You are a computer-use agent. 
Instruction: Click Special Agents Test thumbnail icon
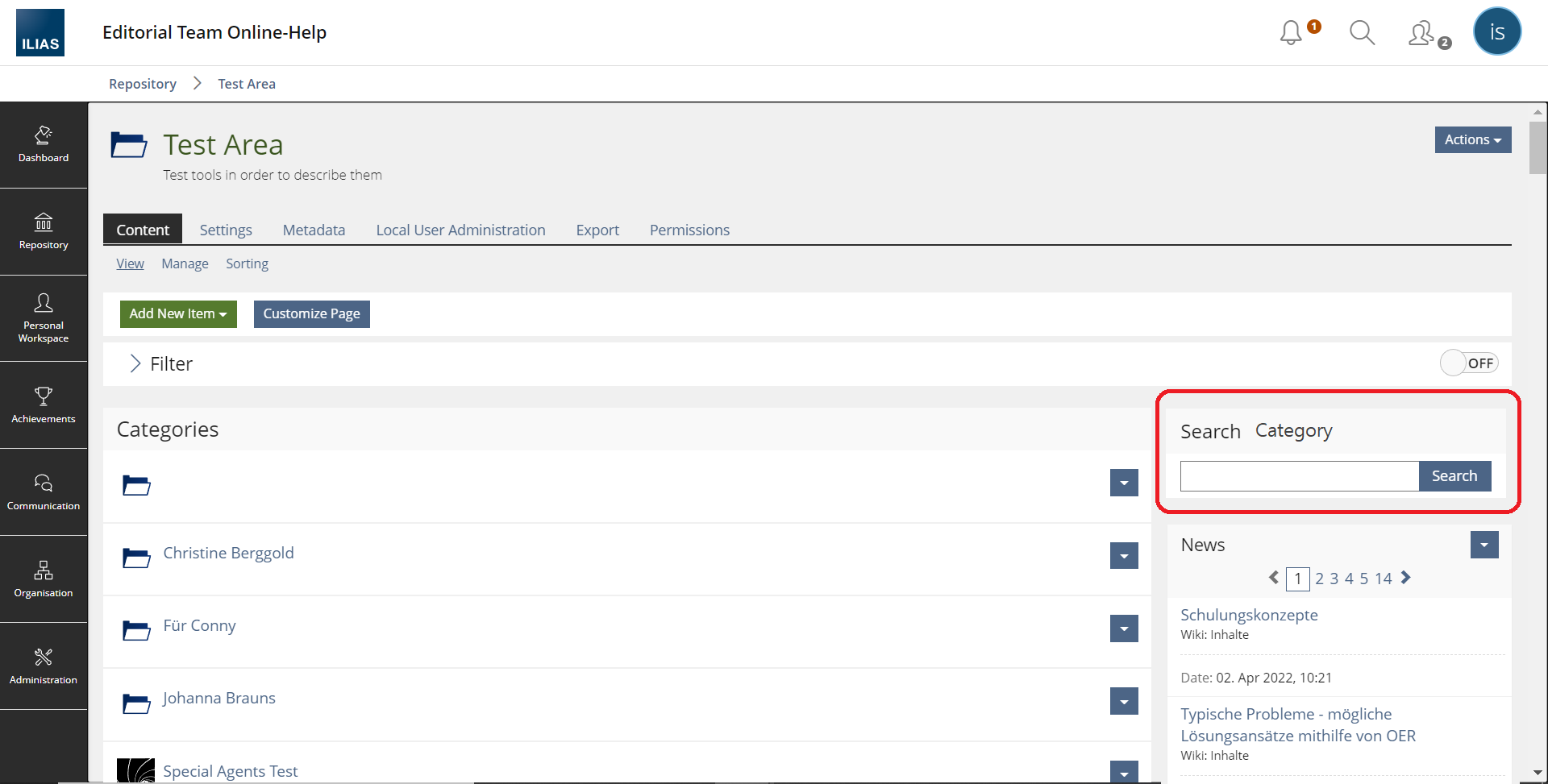(x=135, y=770)
